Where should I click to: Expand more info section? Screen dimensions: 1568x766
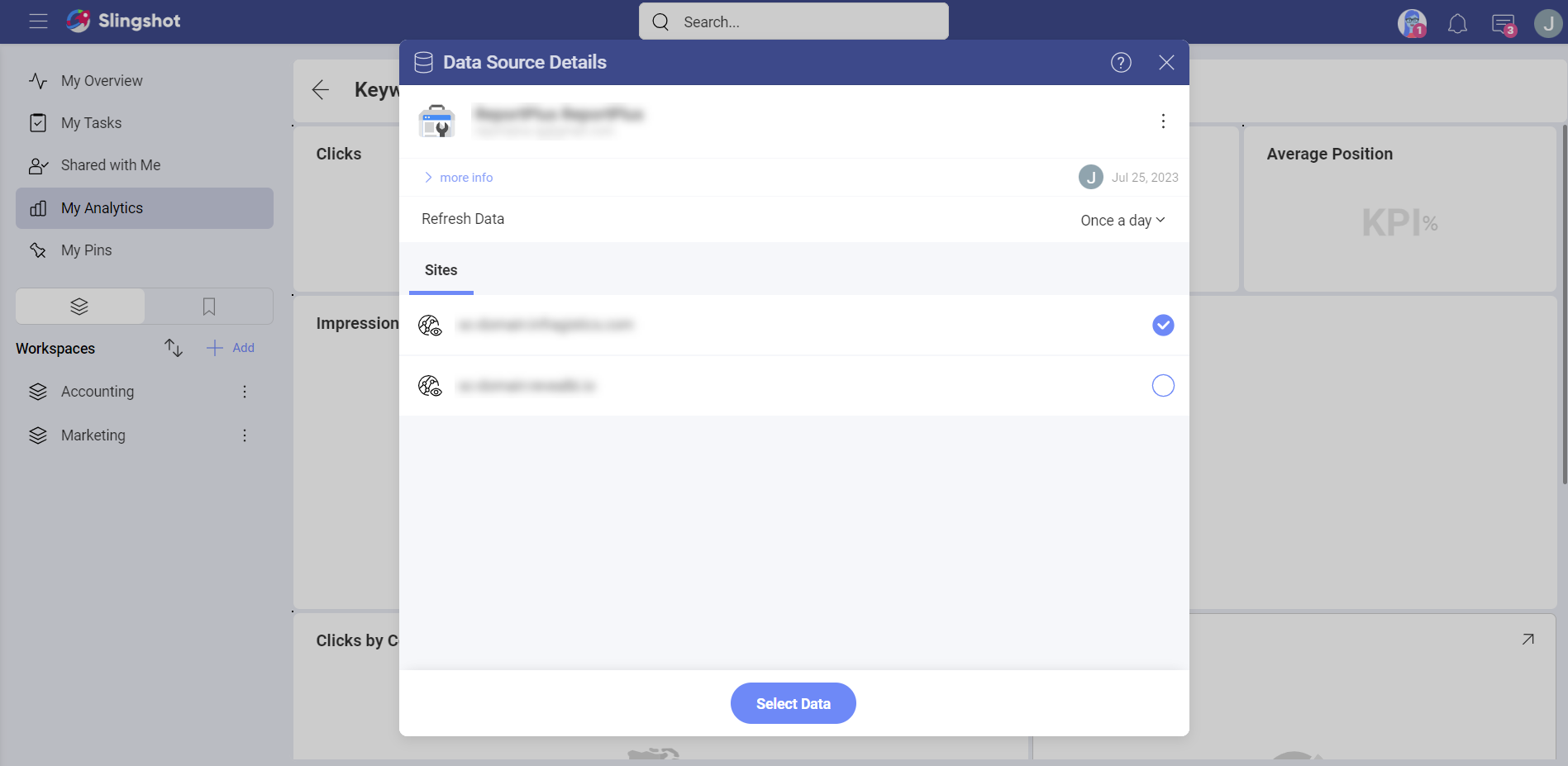[459, 178]
